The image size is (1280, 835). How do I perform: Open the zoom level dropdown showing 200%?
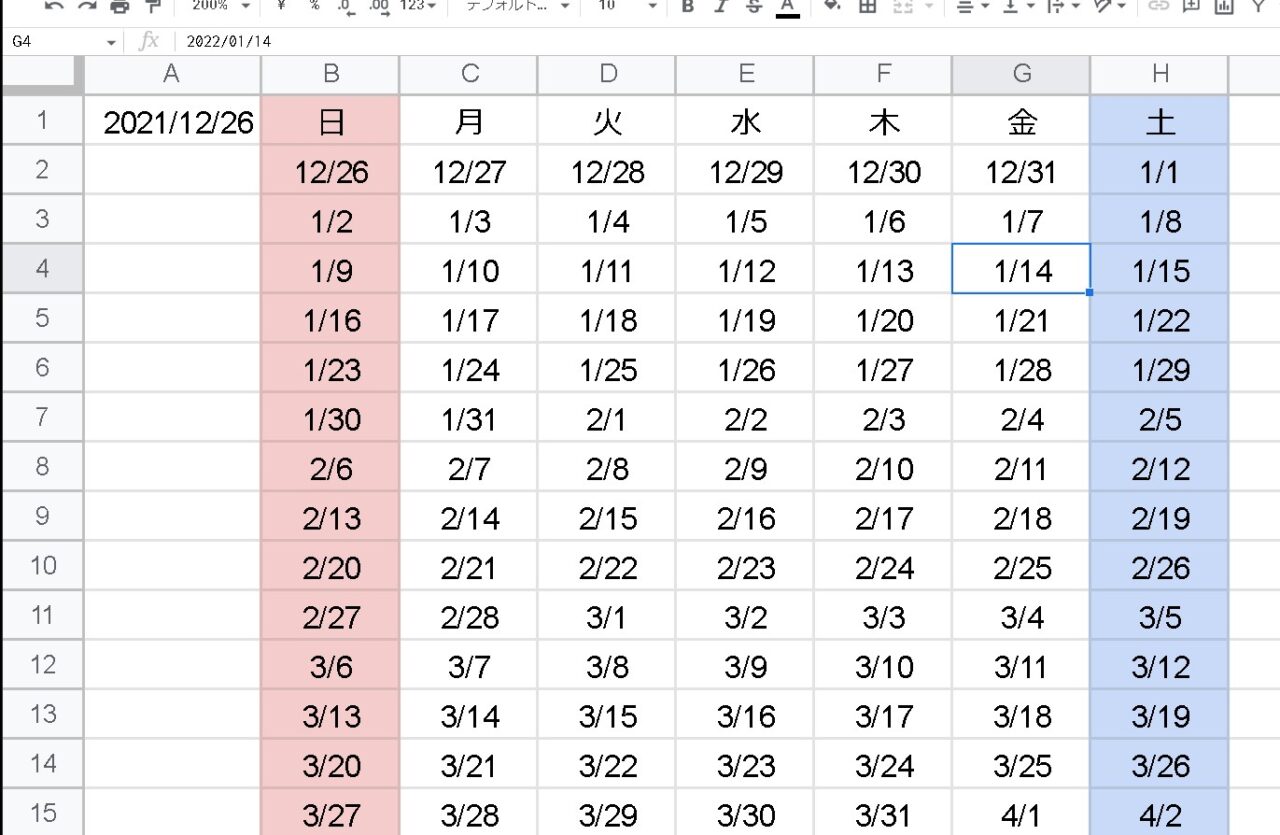point(214,8)
